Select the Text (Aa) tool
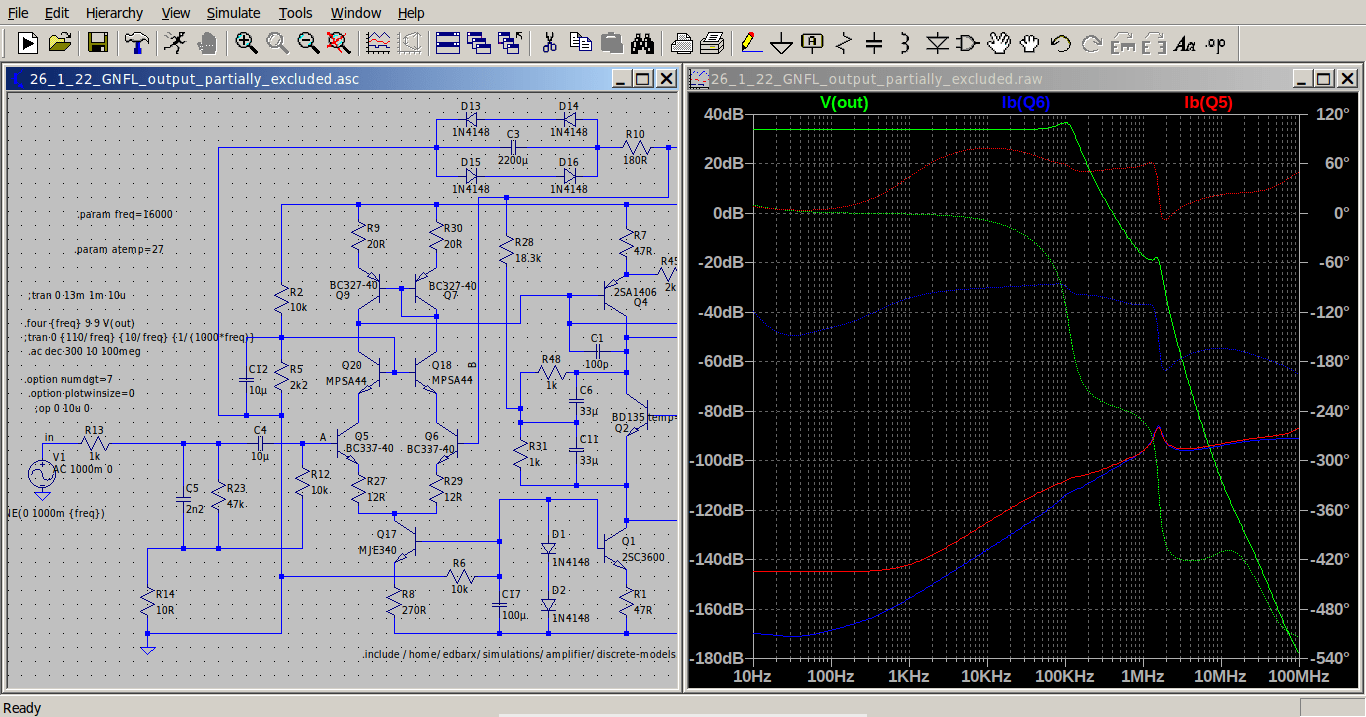Viewport: 1366px width, 717px height. click(x=1185, y=43)
